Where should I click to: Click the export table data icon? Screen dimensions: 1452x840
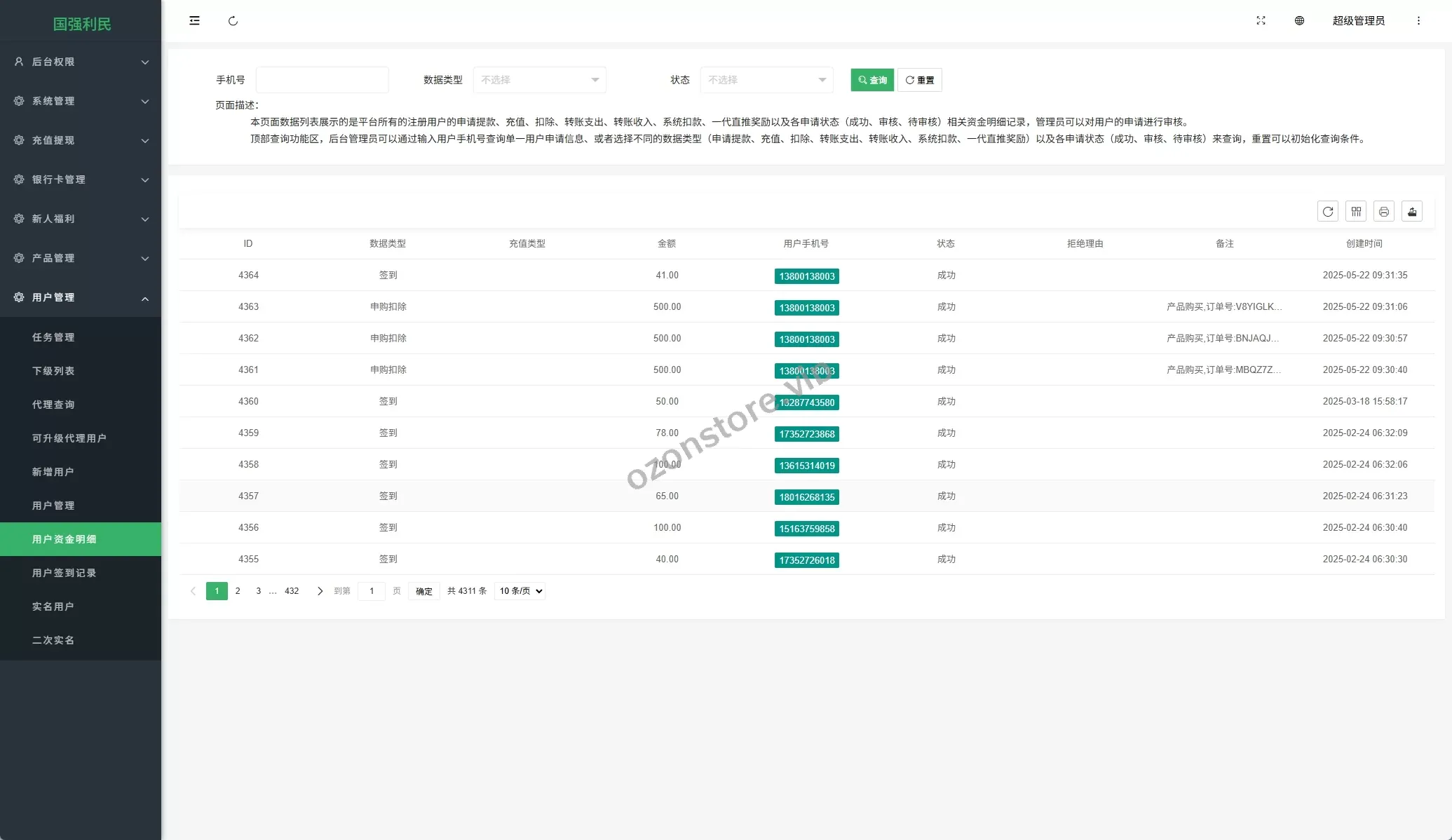point(1412,212)
